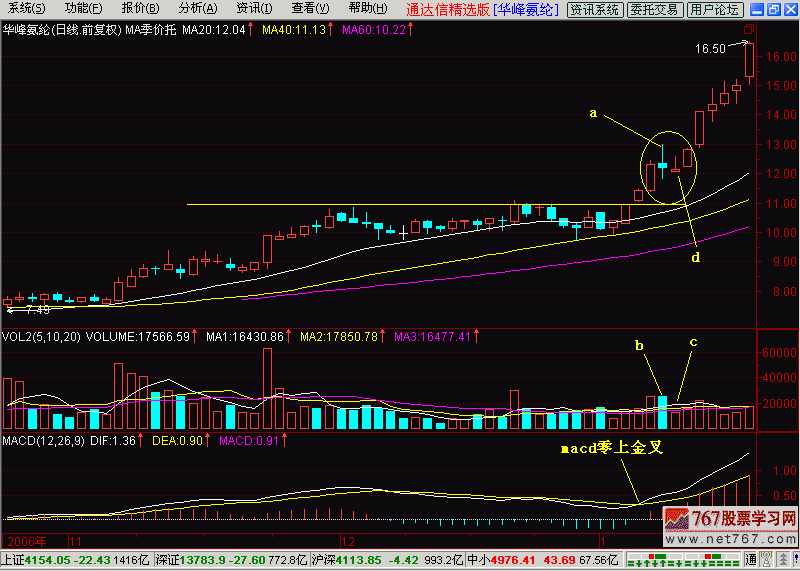Select the MACD(12,26,9) indicator title

click(42, 441)
